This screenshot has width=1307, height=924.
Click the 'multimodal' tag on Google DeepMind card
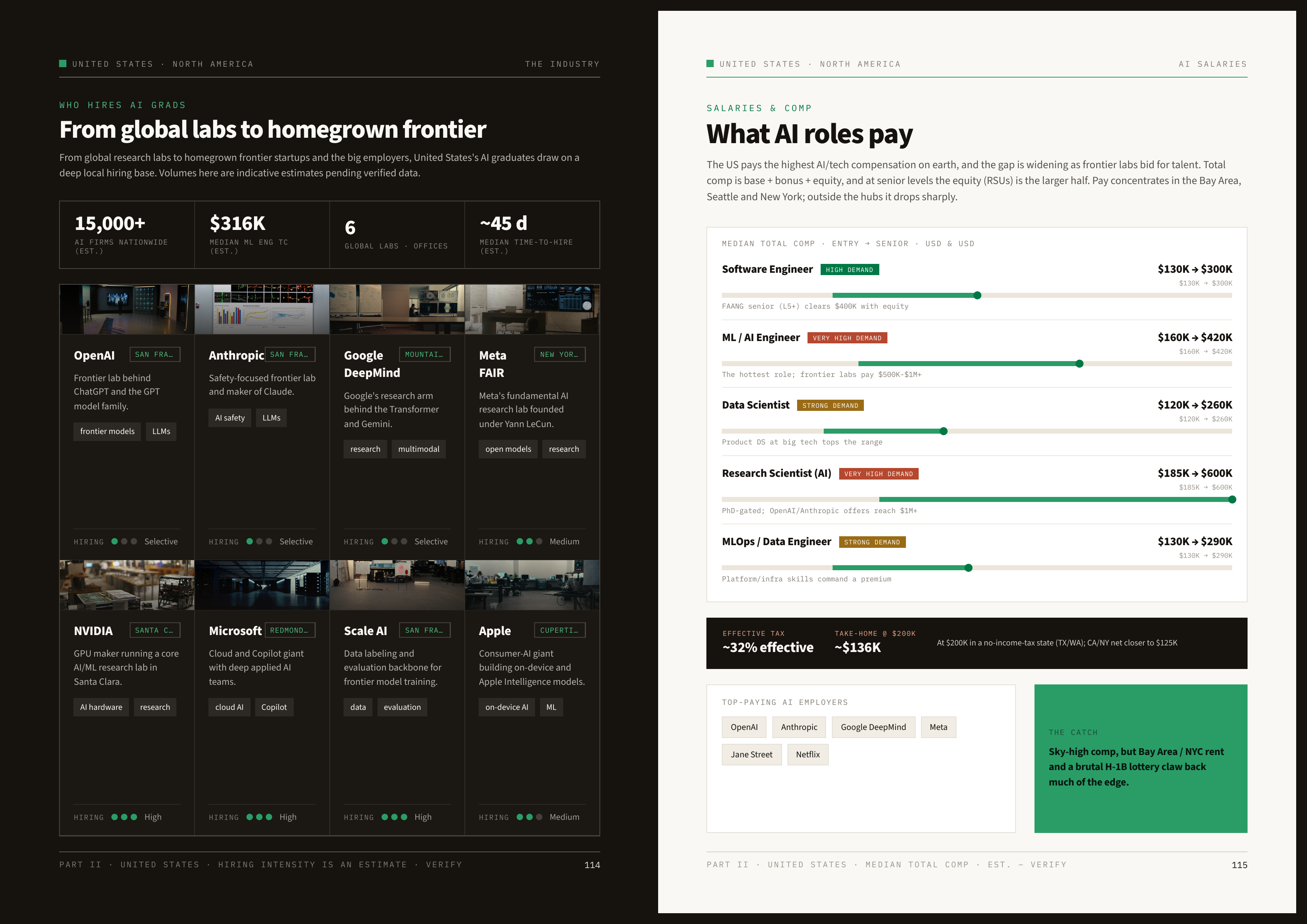point(418,449)
